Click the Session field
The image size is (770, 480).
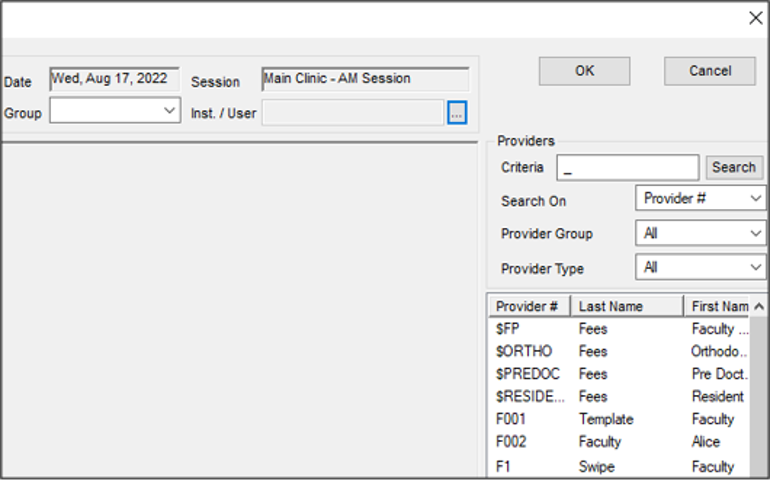[x=364, y=79]
